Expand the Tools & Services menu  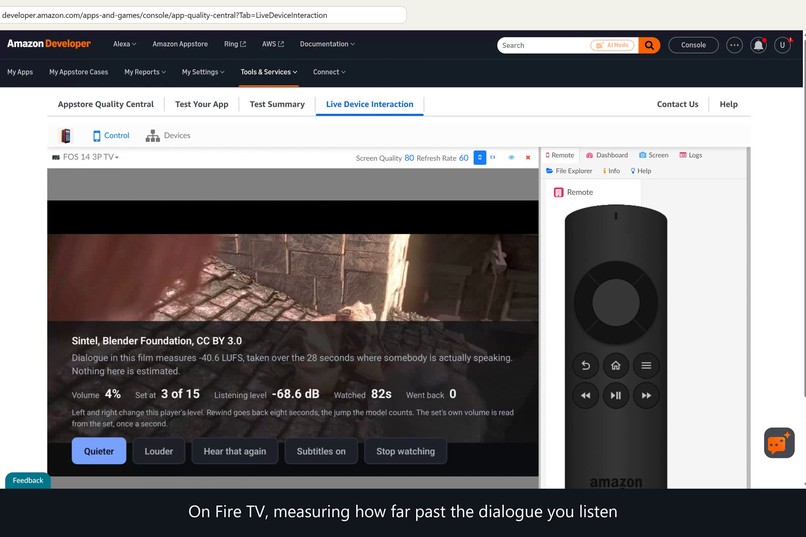click(269, 72)
